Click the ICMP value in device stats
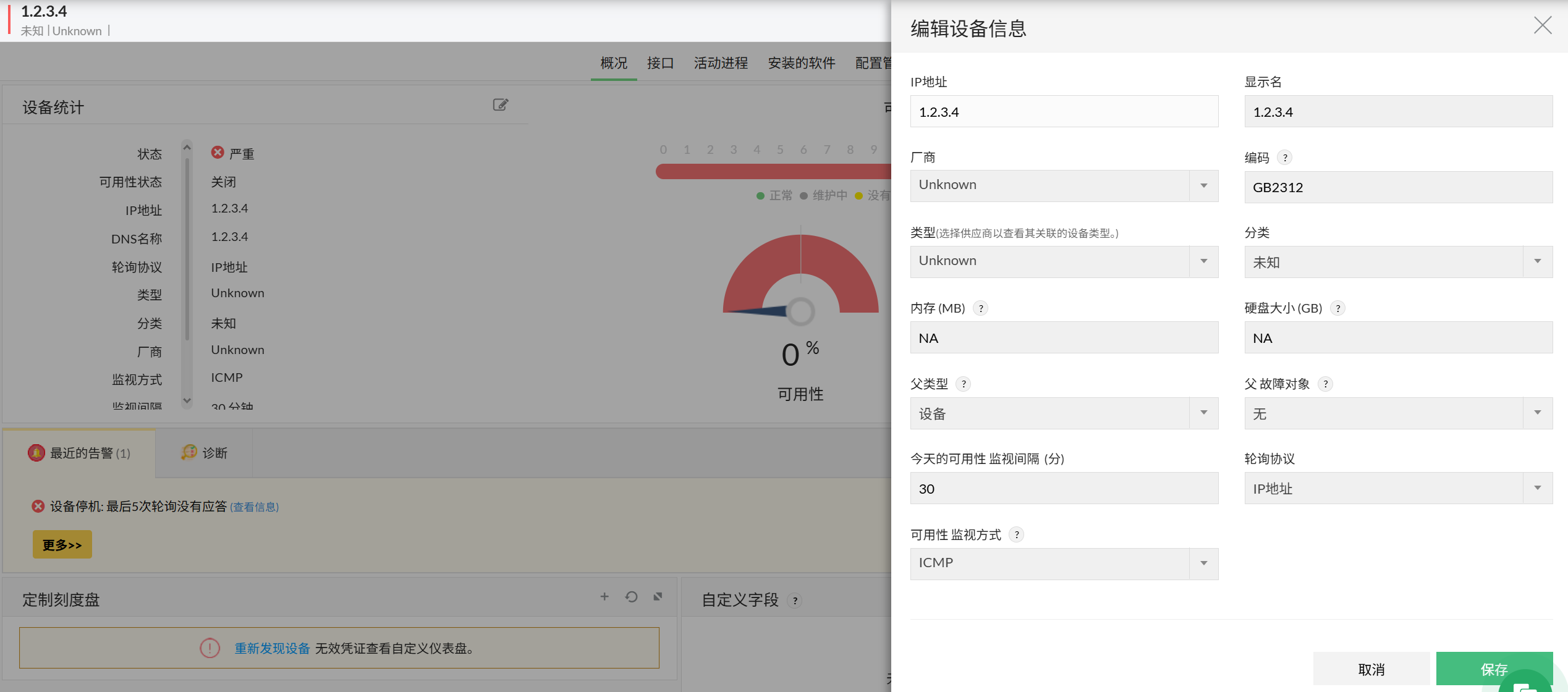 coord(227,378)
